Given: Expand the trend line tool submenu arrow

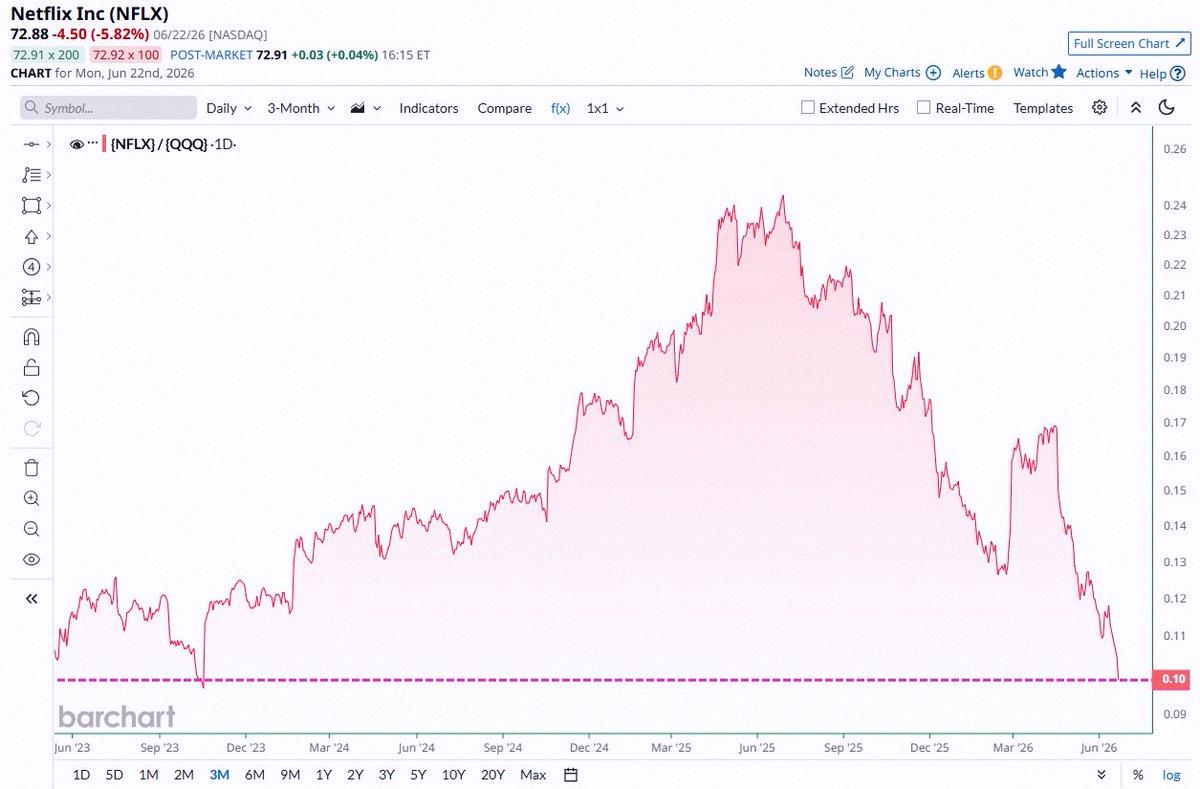Looking at the screenshot, I should (48, 144).
